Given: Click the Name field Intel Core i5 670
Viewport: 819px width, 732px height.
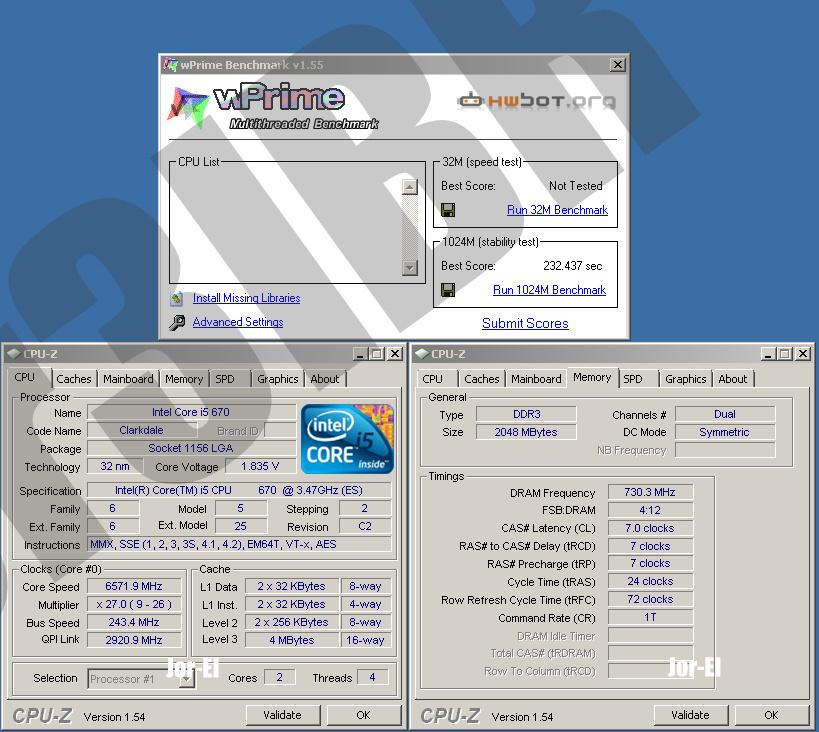Looking at the screenshot, I should coord(191,412).
